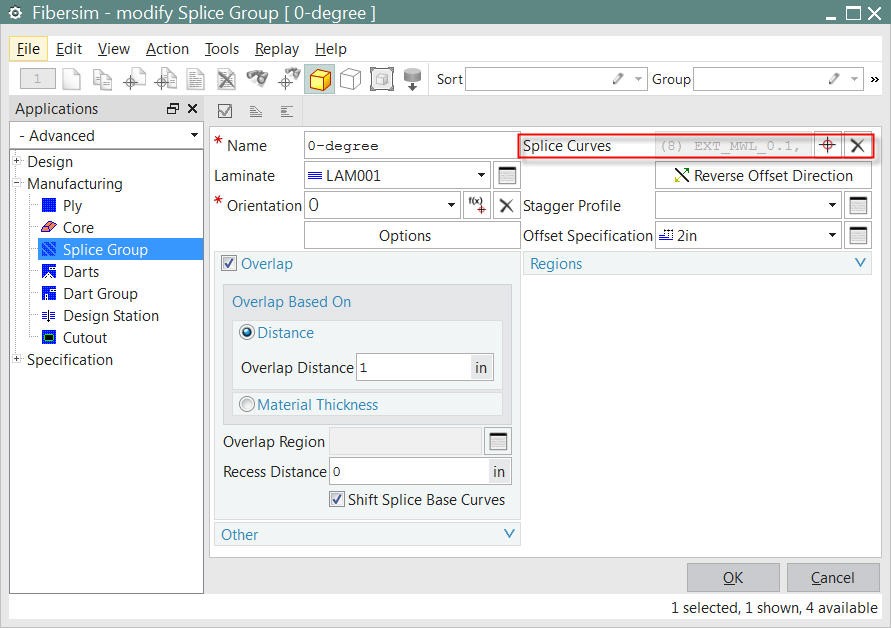This screenshot has height=628, width=891.
Task: Collapse the Regions section
Action: tap(859, 263)
